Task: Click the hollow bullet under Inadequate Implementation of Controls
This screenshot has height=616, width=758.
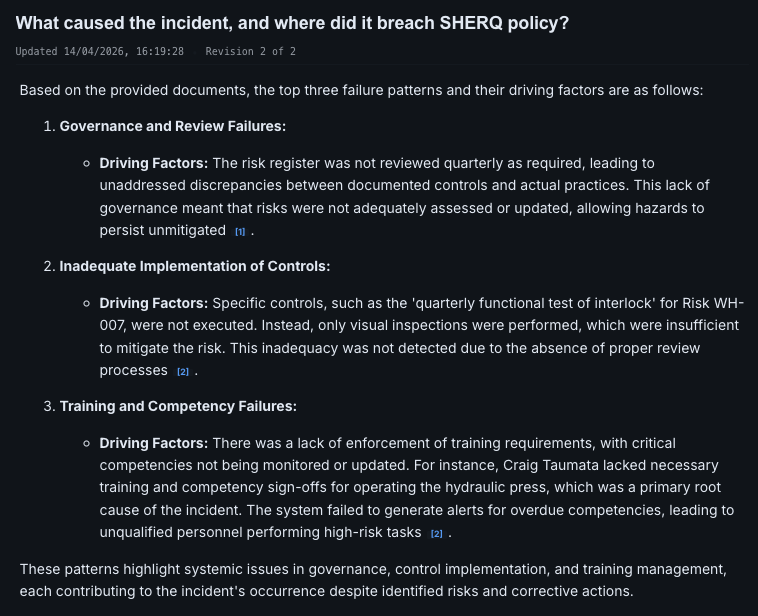Action: tap(87, 304)
